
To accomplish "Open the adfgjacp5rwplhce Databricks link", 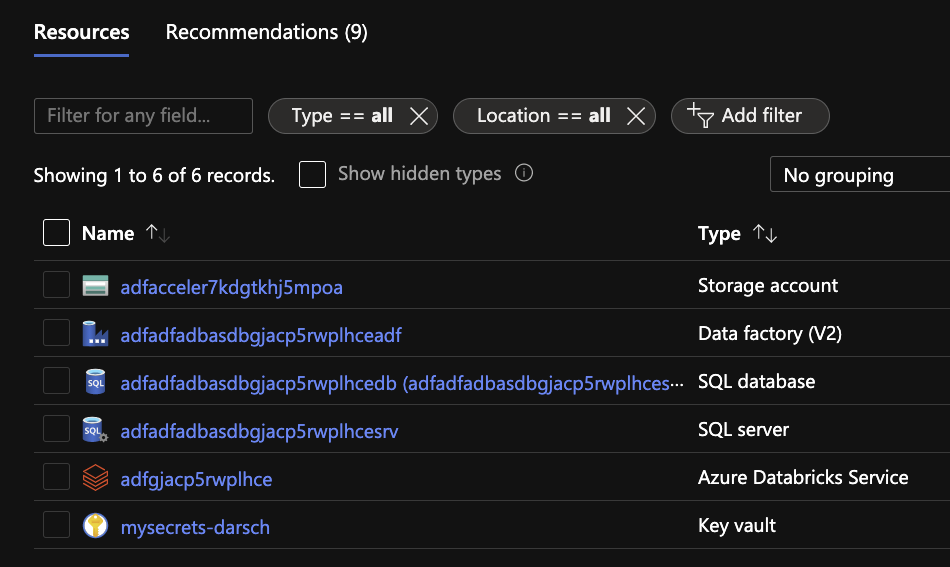I will click(x=196, y=479).
